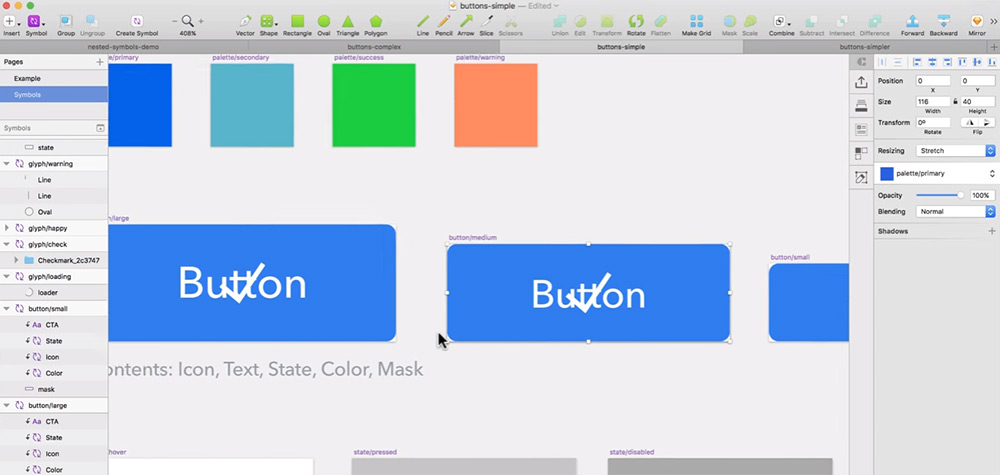Click the Backward arrange icon
The height and width of the screenshot is (475, 1000).
point(943,22)
